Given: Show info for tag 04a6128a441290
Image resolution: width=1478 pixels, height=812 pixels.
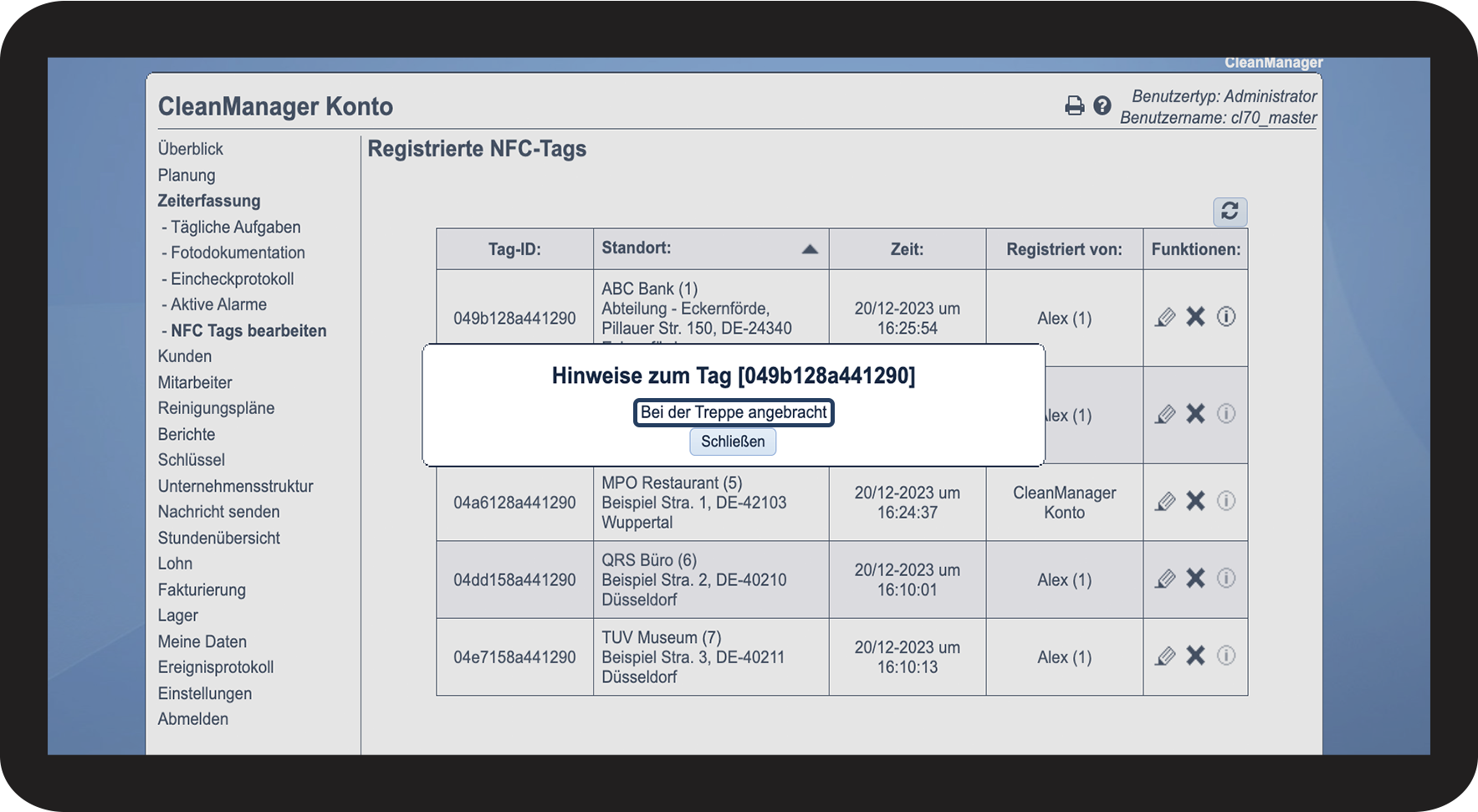Looking at the screenshot, I should point(1226,501).
